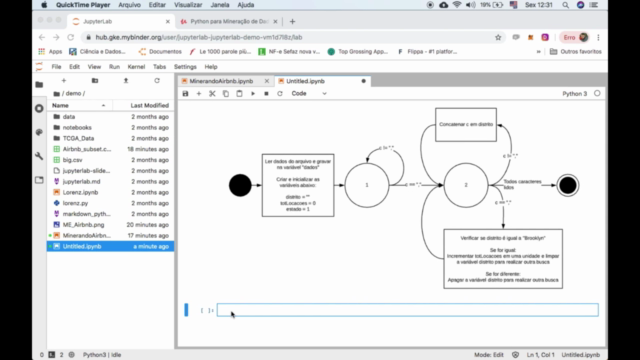This screenshot has height=360, width=640.
Task: Interrupt the kernel with stop icon
Action: [x=266, y=93]
